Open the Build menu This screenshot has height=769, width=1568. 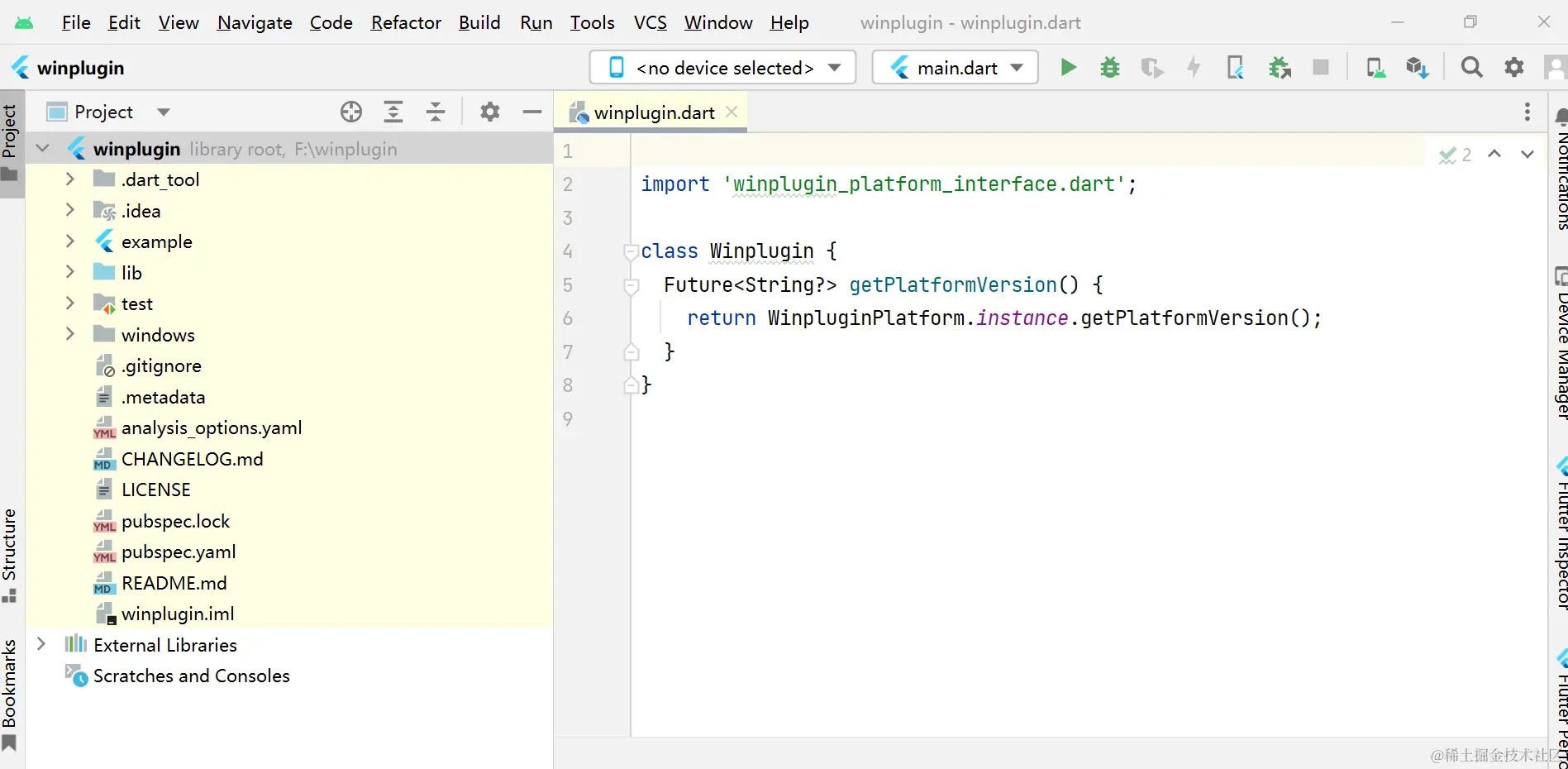[479, 22]
